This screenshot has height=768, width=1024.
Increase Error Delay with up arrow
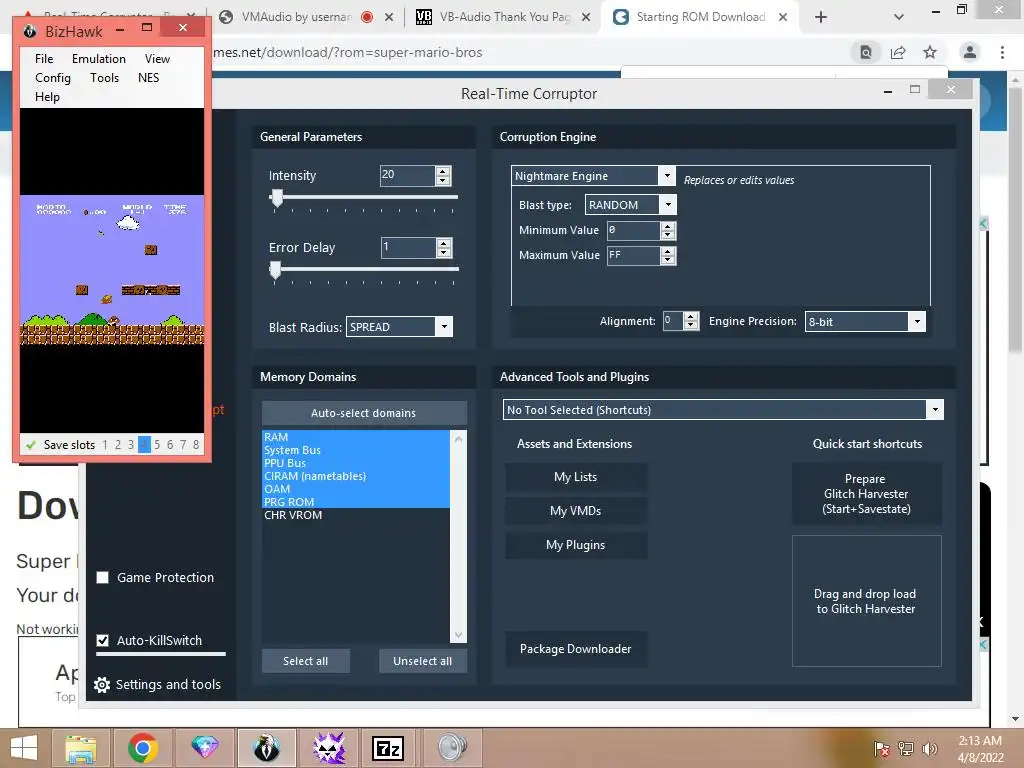coord(444,243)
